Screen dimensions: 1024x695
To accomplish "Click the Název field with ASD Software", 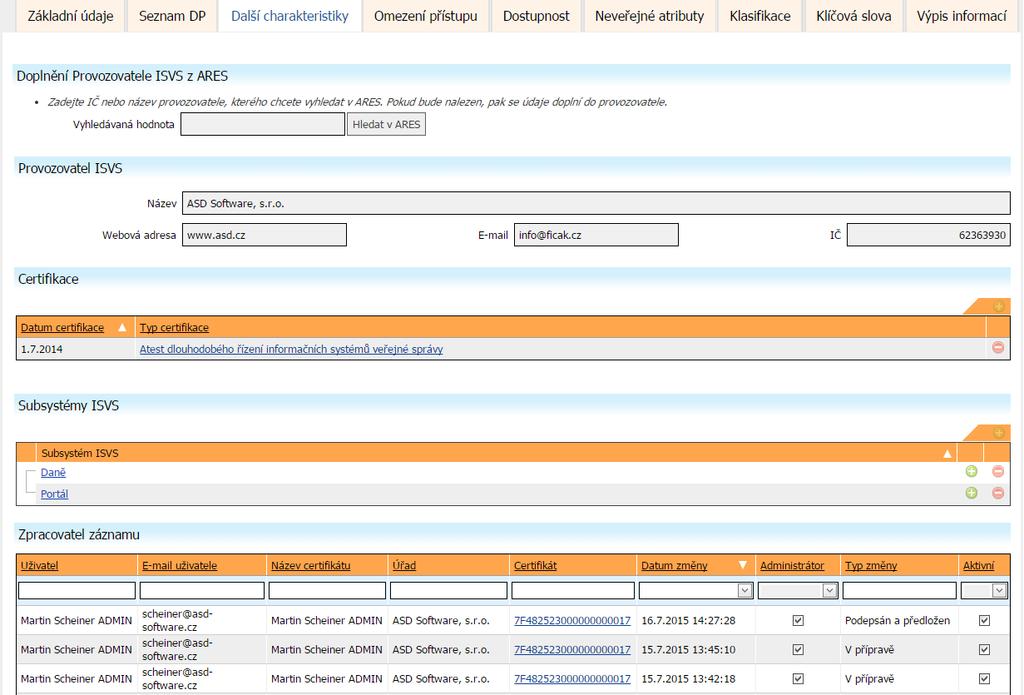I will pos(596,203).
